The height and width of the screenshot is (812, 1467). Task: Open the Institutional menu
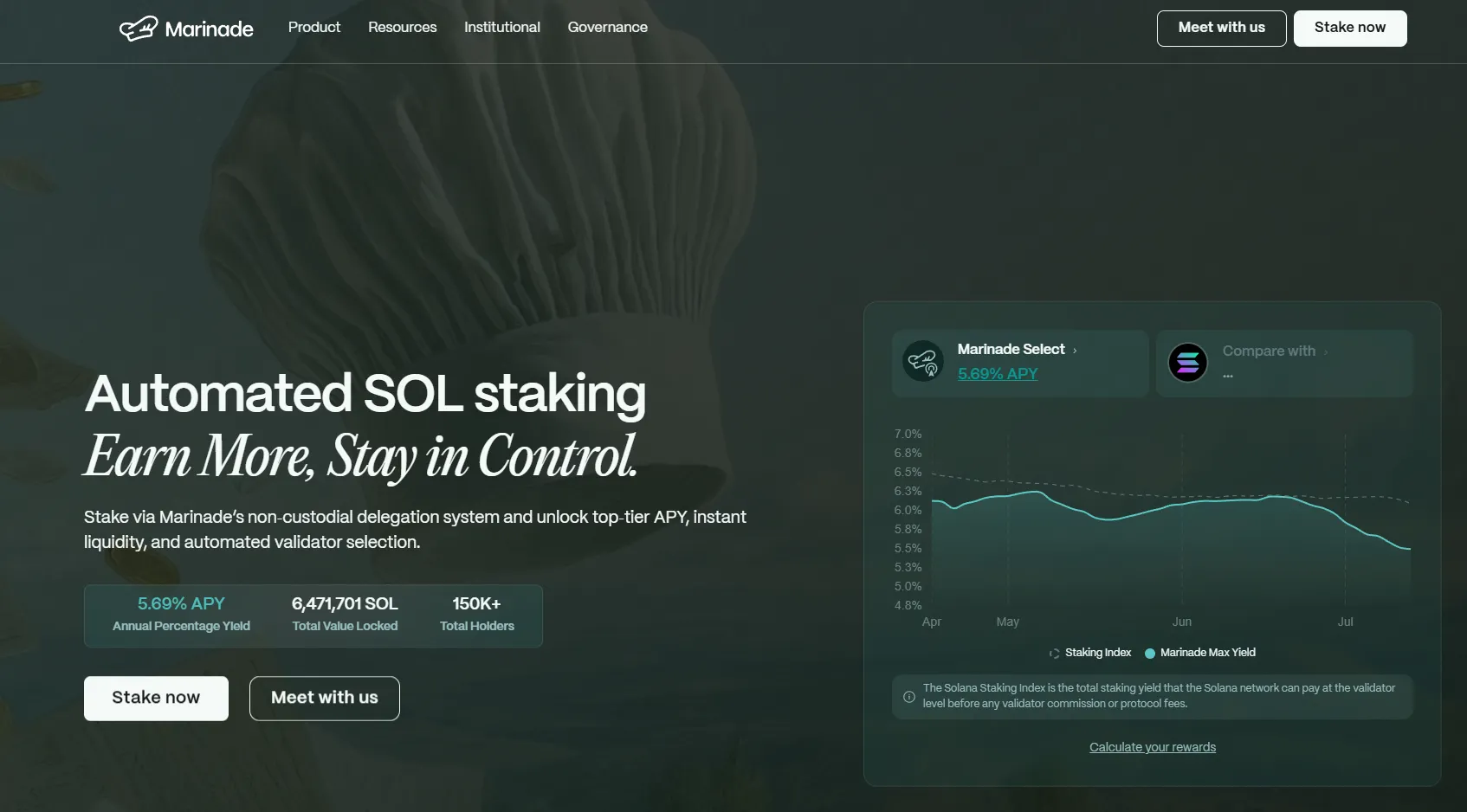click(x=502, y=28)
